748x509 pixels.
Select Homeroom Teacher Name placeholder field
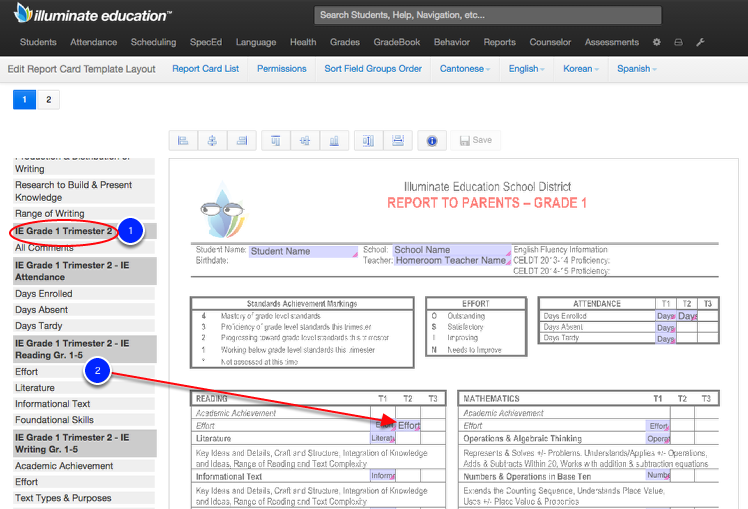(x=451, y=260)
